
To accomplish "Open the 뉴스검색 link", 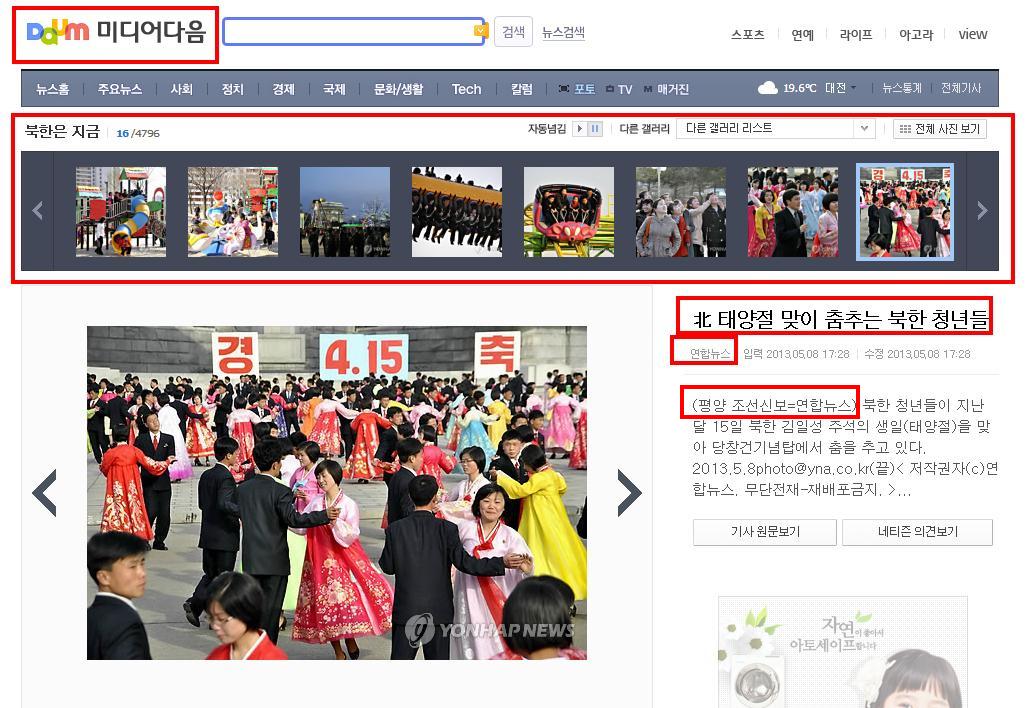I will tap(563, 32).
